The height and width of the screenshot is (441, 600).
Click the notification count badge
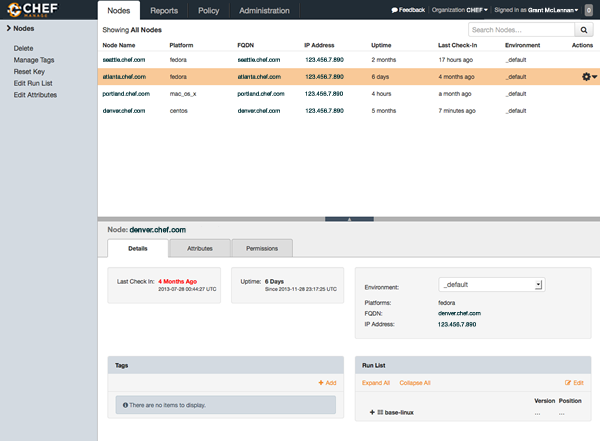pos(590,10)
